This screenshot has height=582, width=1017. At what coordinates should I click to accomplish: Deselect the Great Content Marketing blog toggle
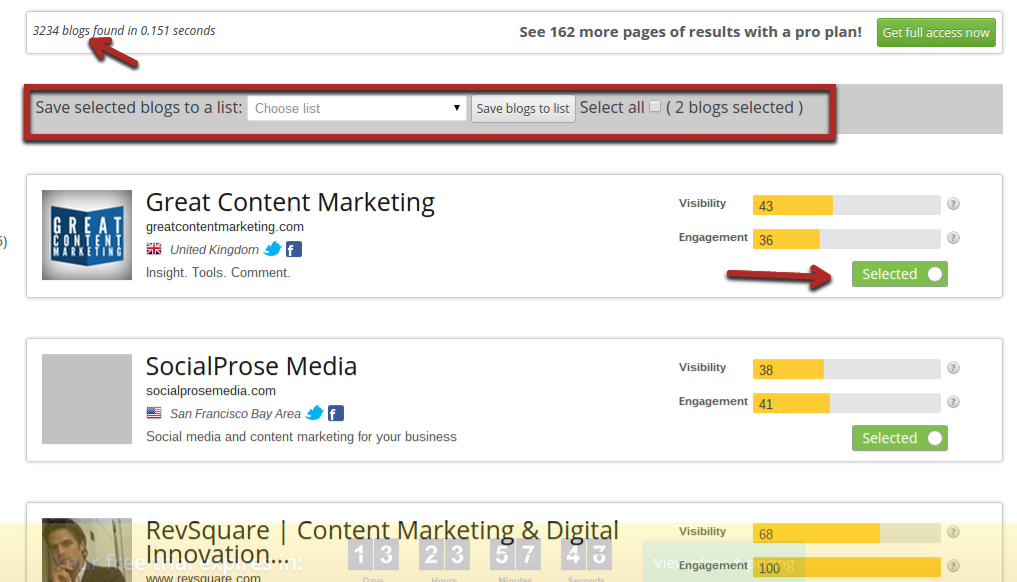pyautogui.click(x=900, y=274)
